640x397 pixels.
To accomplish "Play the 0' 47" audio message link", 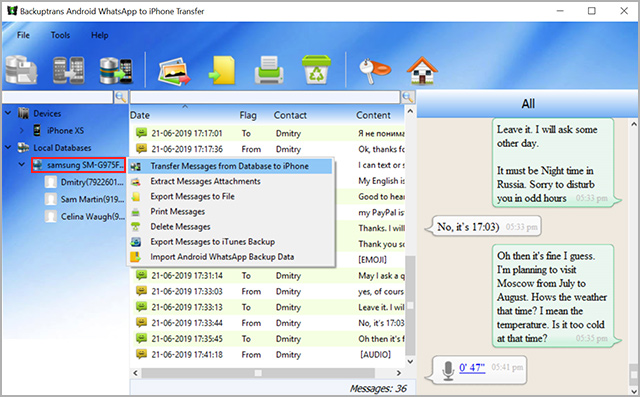I will [472, 368].
